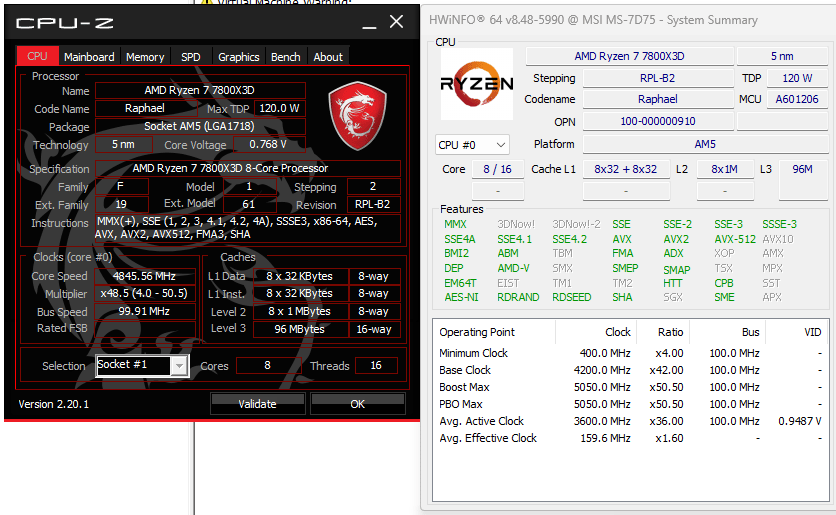836x515 pixels.
Task: Click the HWiNFO System Summary title bar
Action: [629, 20]
